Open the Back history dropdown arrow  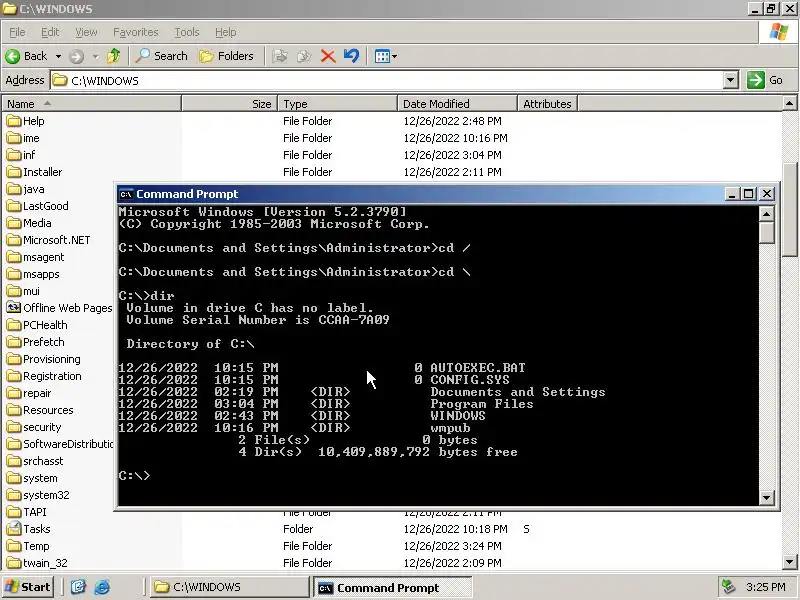[x=58, y=56]
